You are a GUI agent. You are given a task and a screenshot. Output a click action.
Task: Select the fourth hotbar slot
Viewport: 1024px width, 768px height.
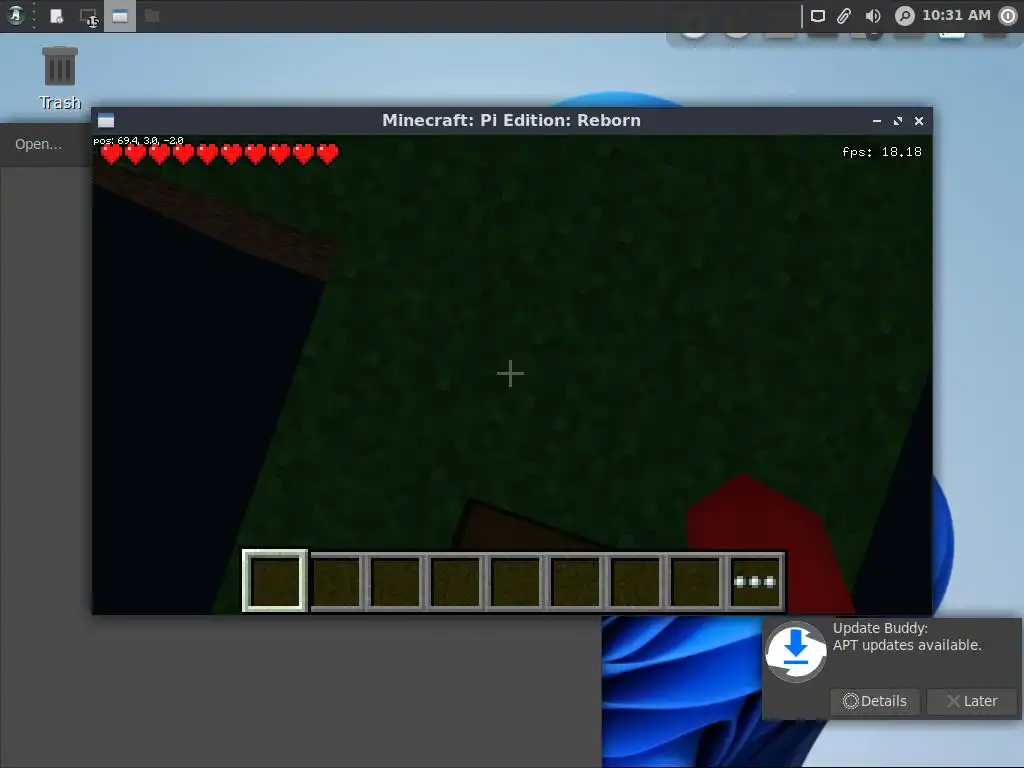(455, 581)
